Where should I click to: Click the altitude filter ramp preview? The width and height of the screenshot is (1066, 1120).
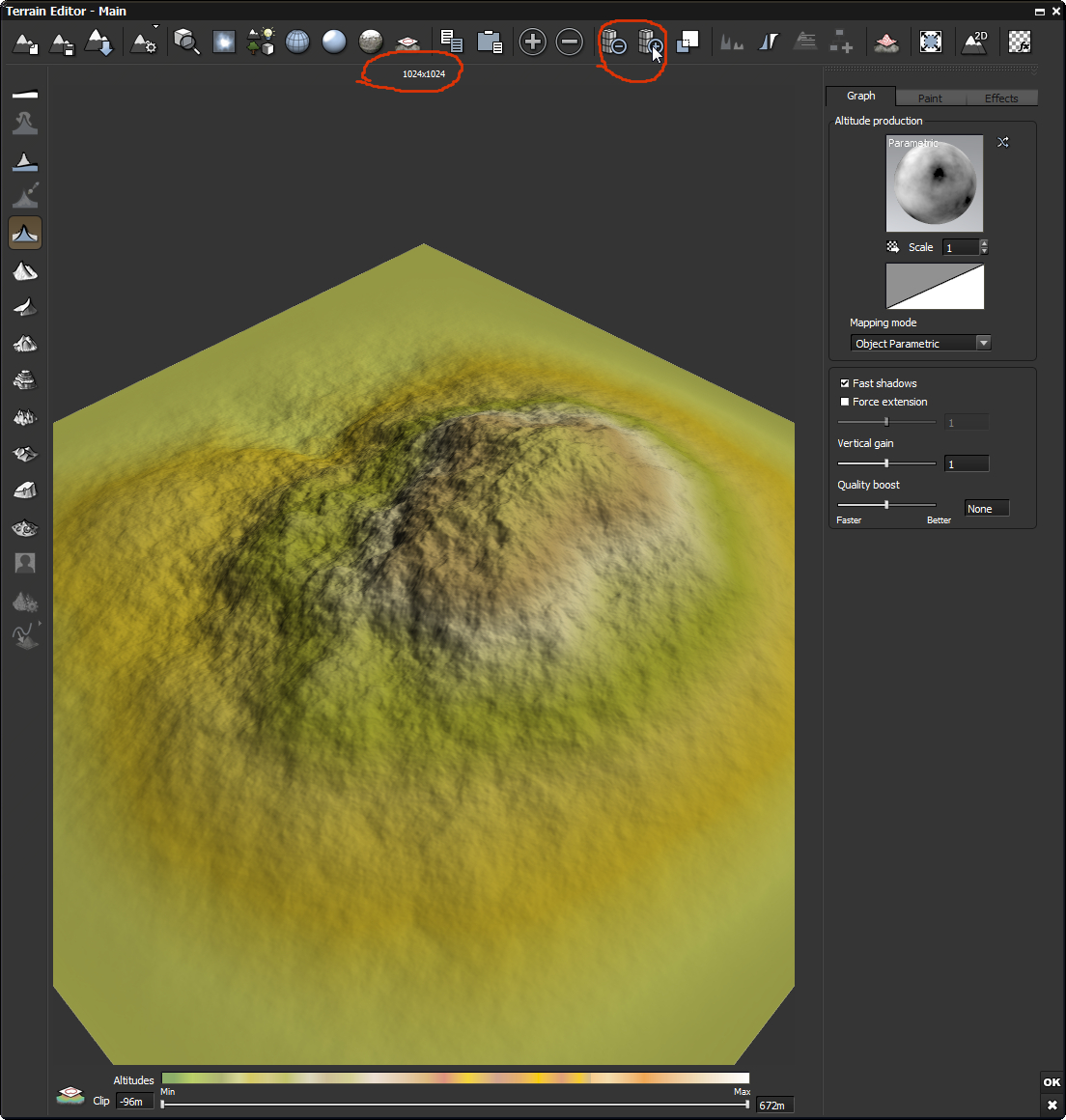point(935,287)
